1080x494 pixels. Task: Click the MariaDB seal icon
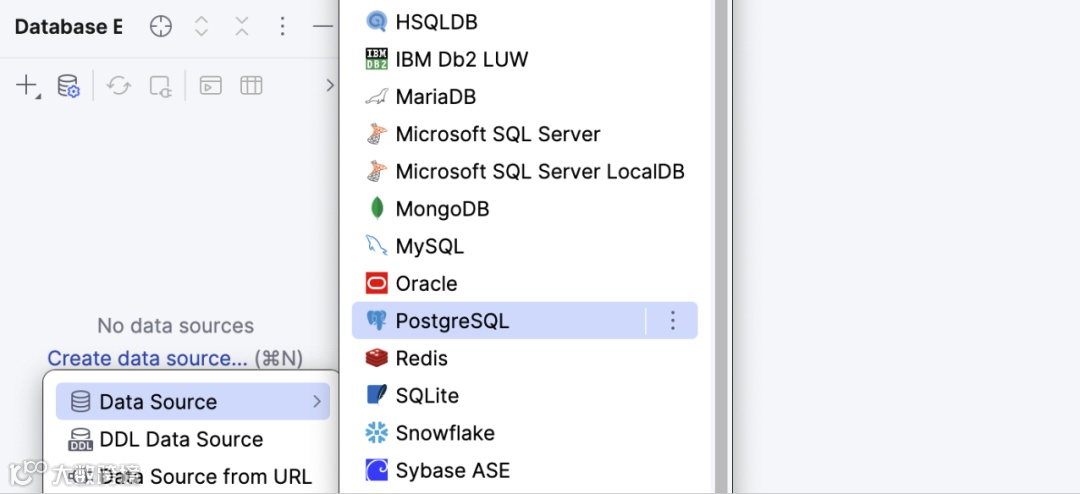point(377,97)
